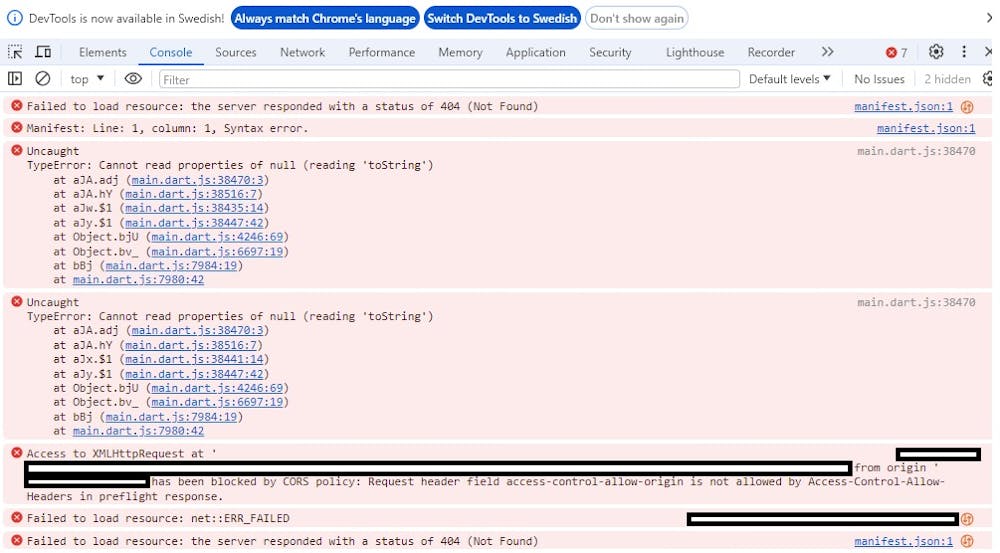Create live expression with eye icon
This screenshot has height=553, width=1000.
coord(133,79)
